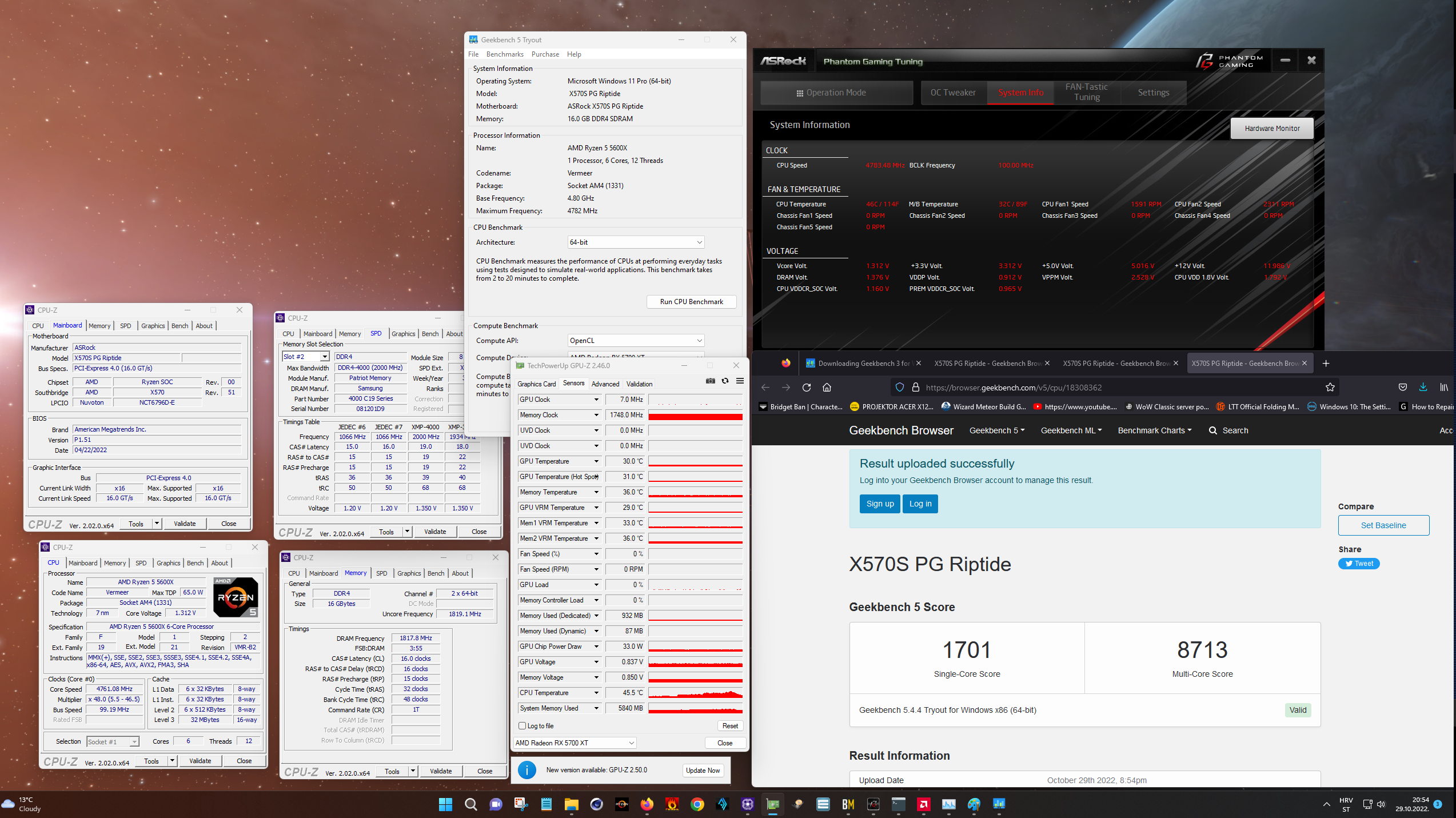Open the Slot #2 selector in CPU-Z

point(306,357)
